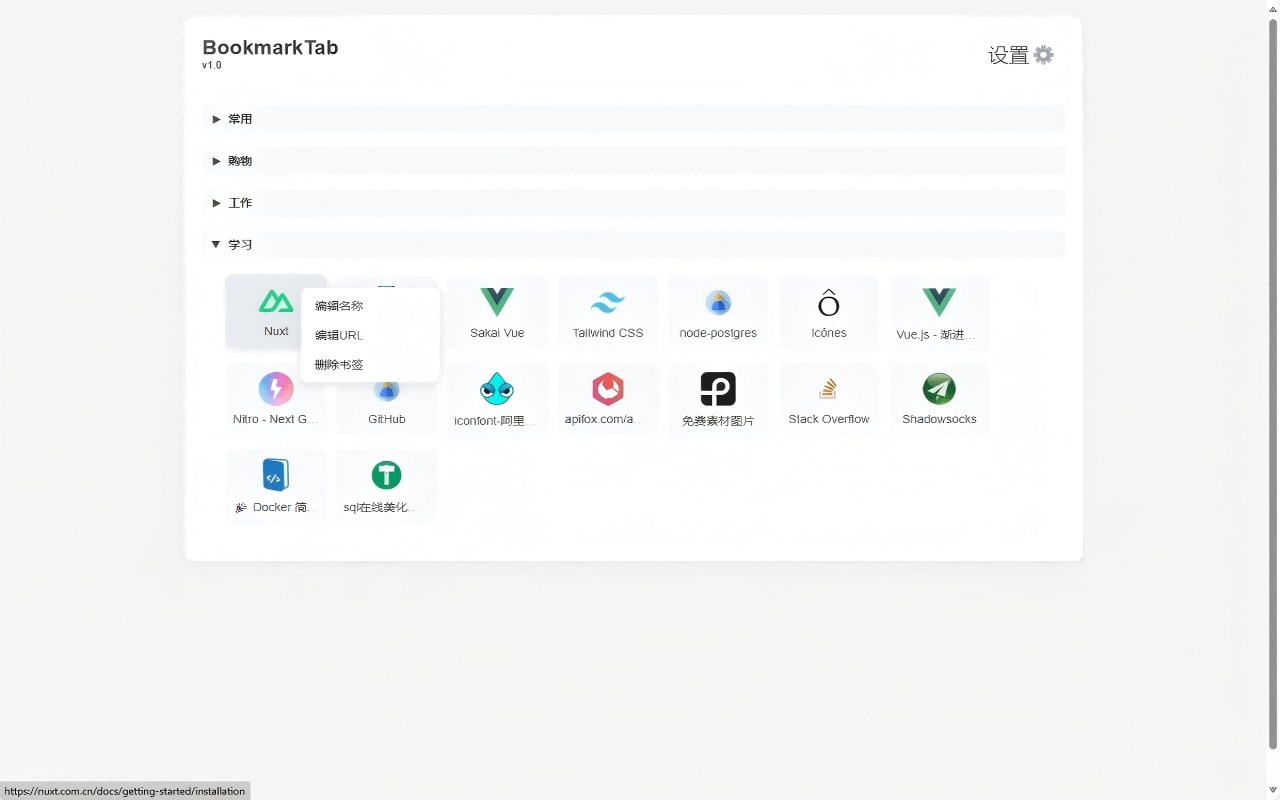This screenshot has width=1280, height=800.
Task: Open the Shadowsocks paper plane icon
Action: (939, 388)
